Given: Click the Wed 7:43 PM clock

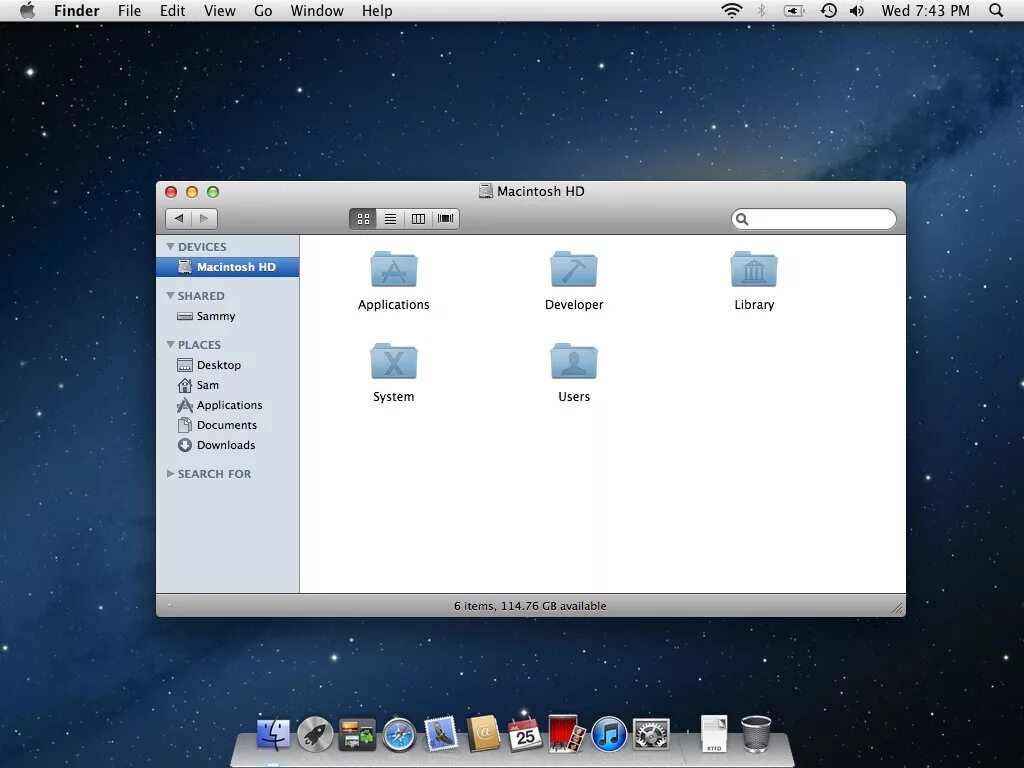Looking at the screenshot, I should click(925, 10).
